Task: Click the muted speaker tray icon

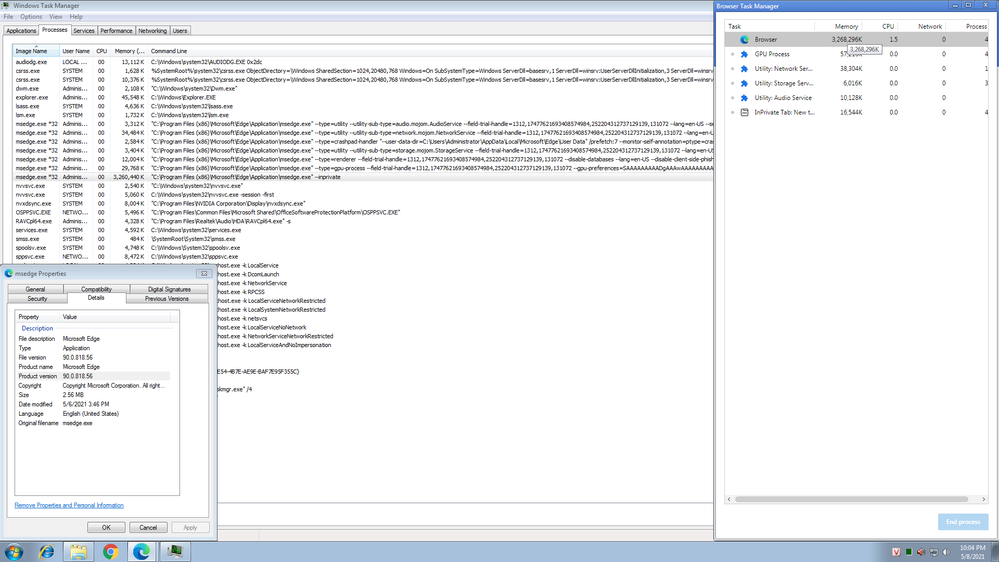Action: pos(921,552)
